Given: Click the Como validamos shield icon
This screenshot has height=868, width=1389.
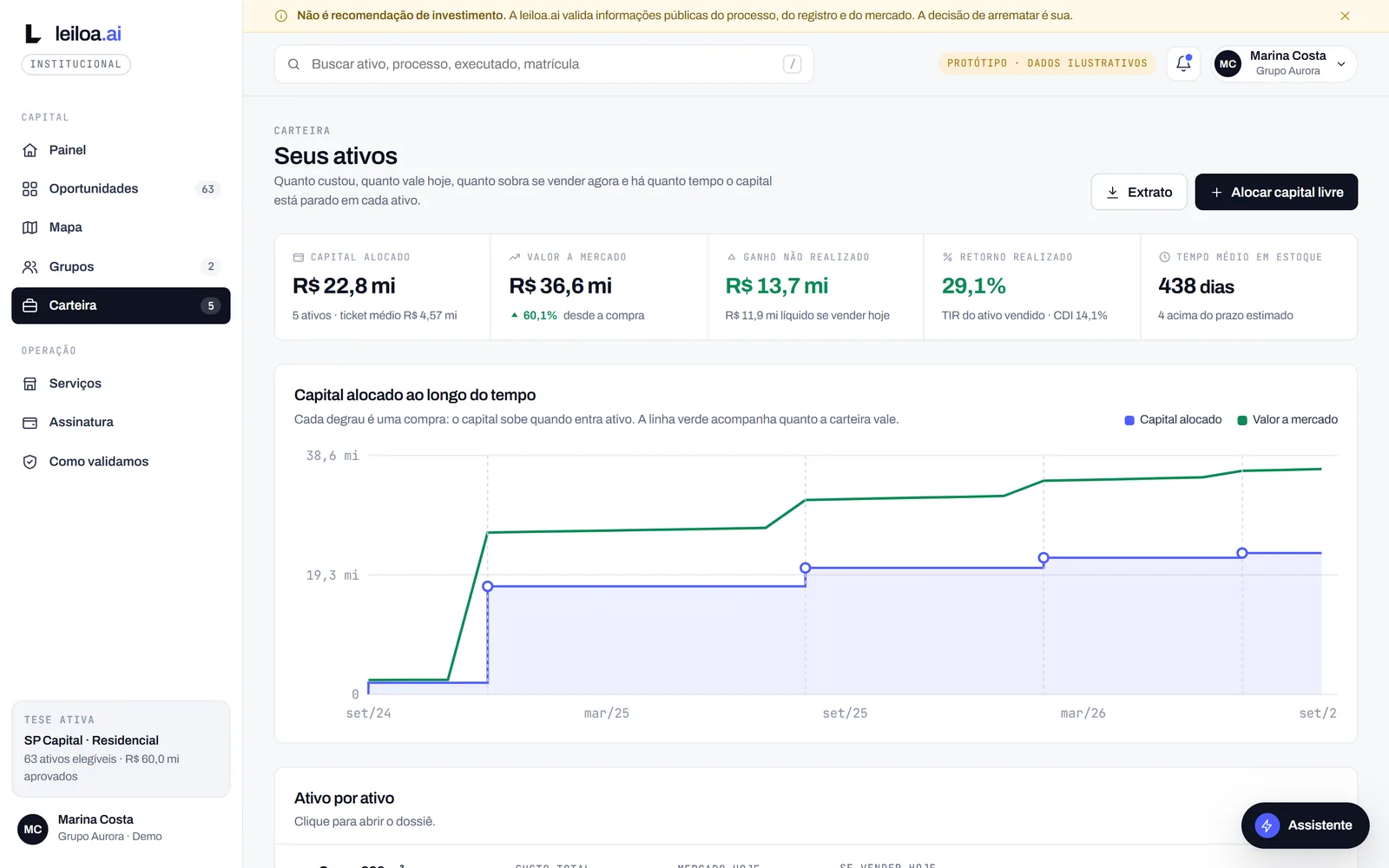Looking at the screenshot, I should [x=30, y=462].
